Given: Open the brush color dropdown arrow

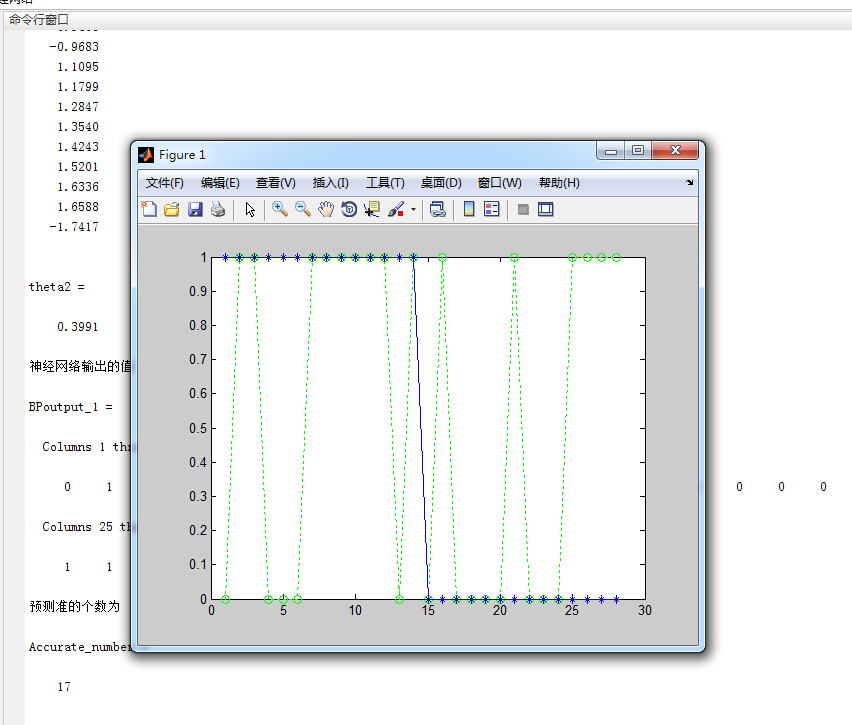Looking at the screenshot, I should coord(414,209).
